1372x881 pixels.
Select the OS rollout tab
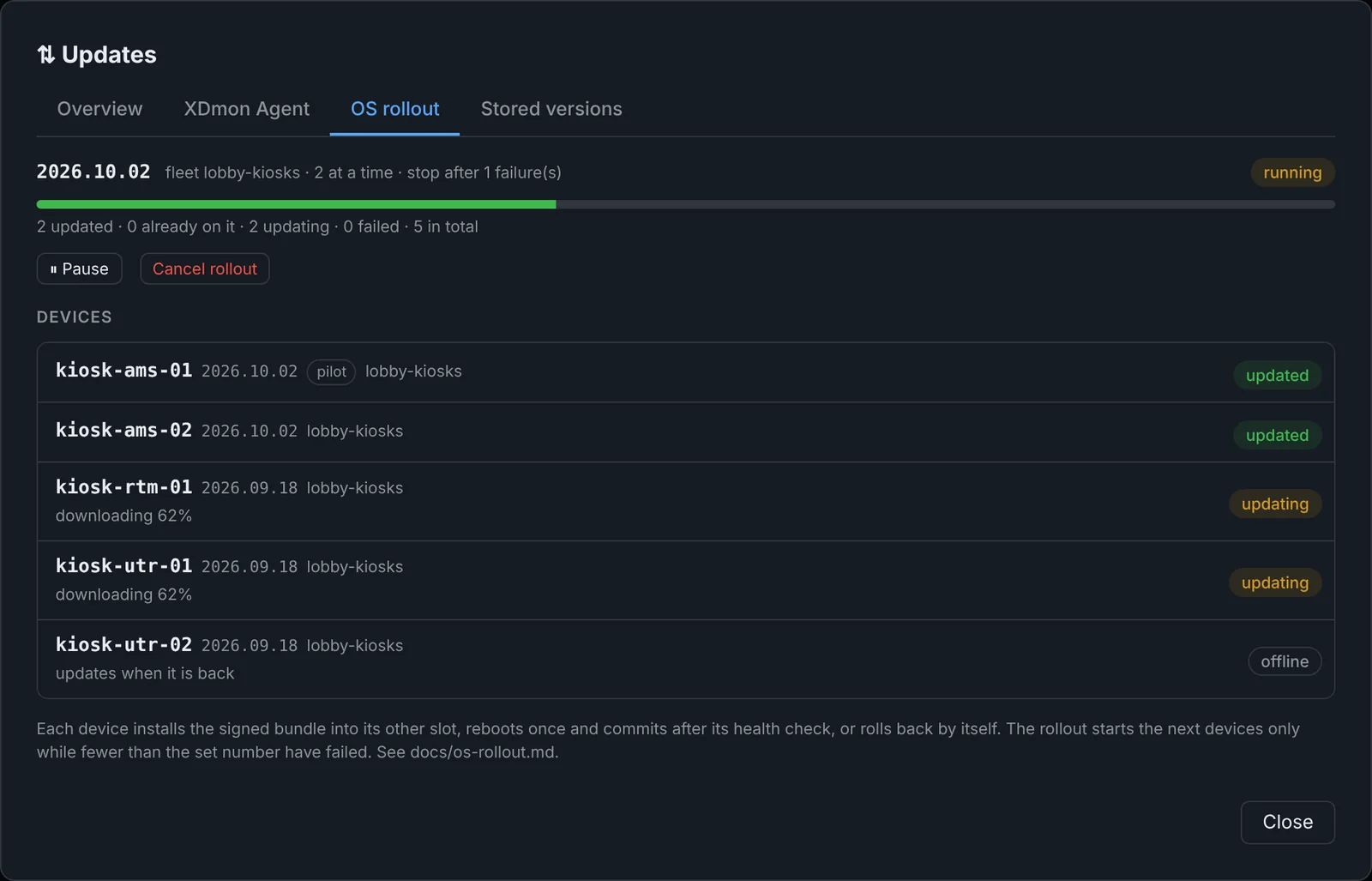coord(394,109)
